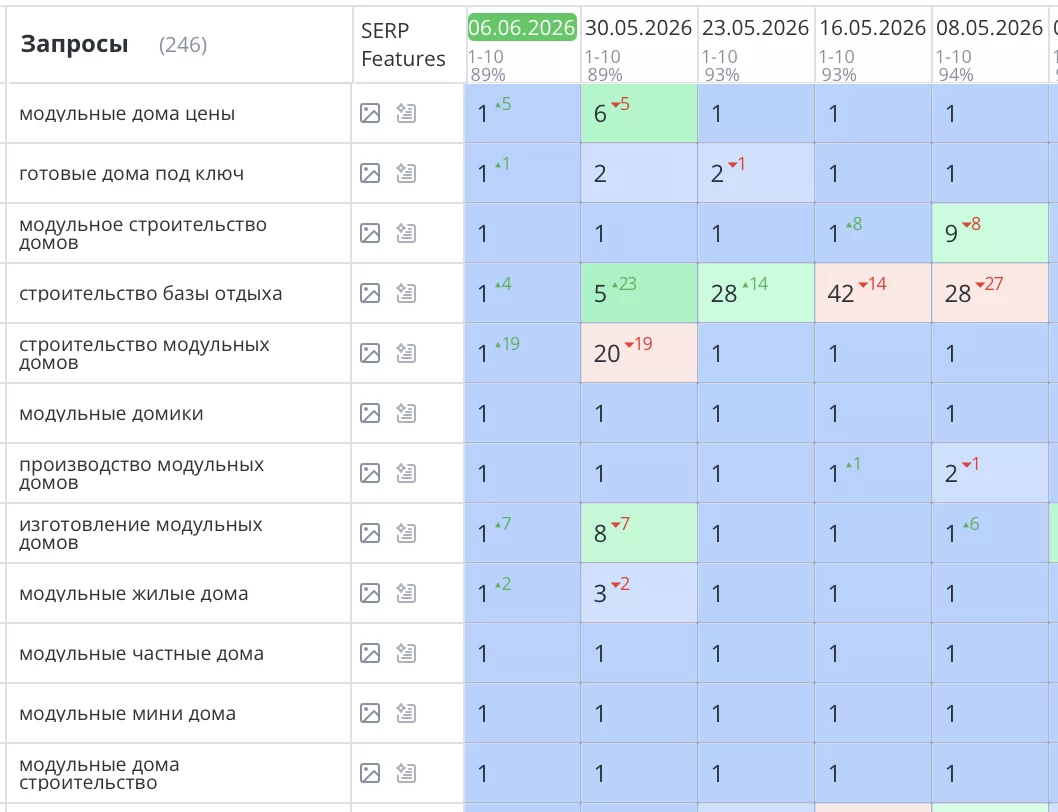Click snippet icon for готовые дома под ключ
The height and width of the screenshot is (812, 1058).
point(406,173)
